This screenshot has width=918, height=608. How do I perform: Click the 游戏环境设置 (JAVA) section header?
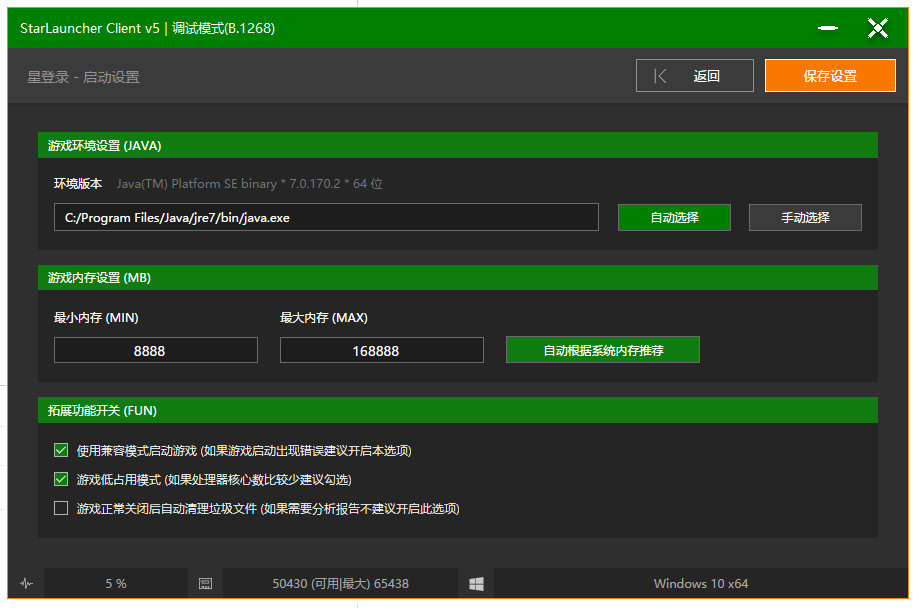tap(458, 145)
